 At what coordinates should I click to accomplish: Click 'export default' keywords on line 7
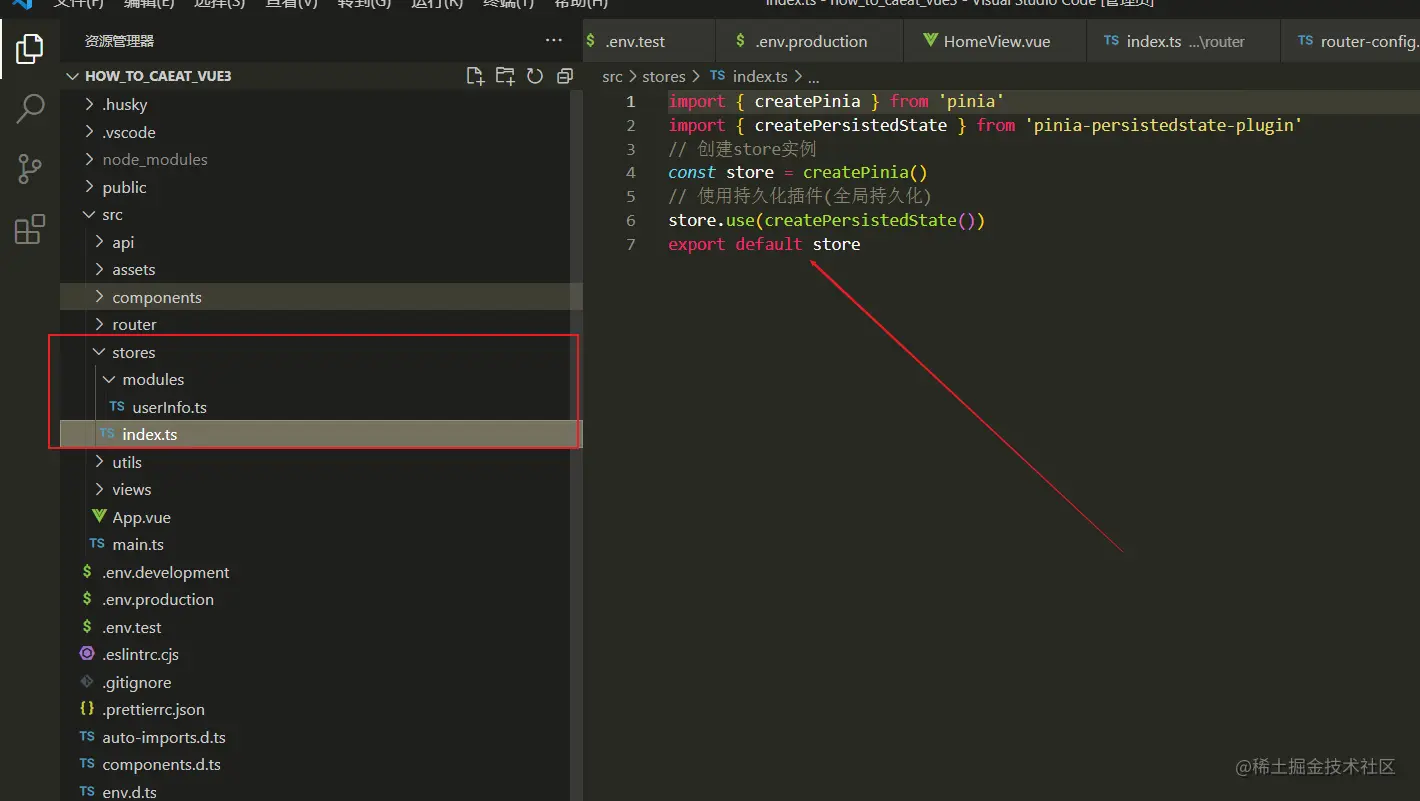735,244
